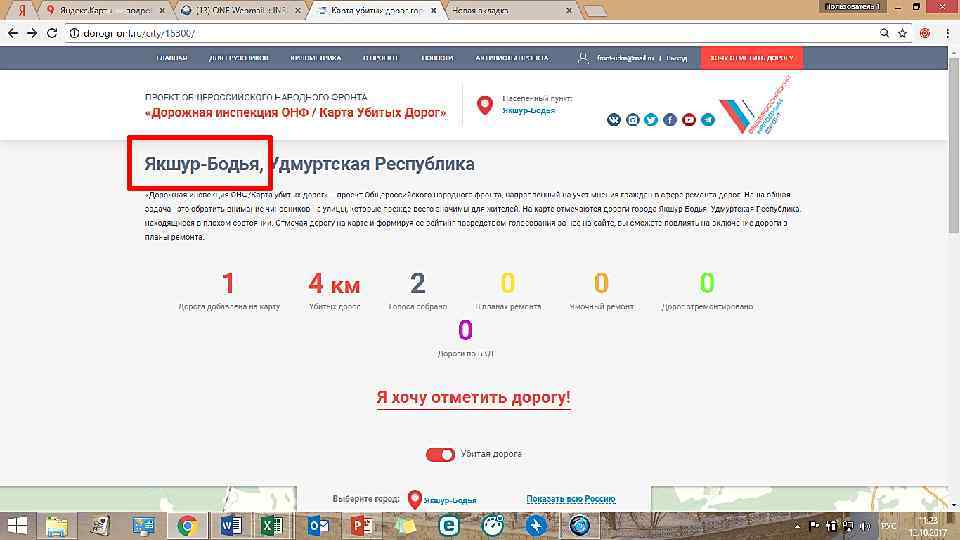Open Excel from the taskbar

pos(271,526)
